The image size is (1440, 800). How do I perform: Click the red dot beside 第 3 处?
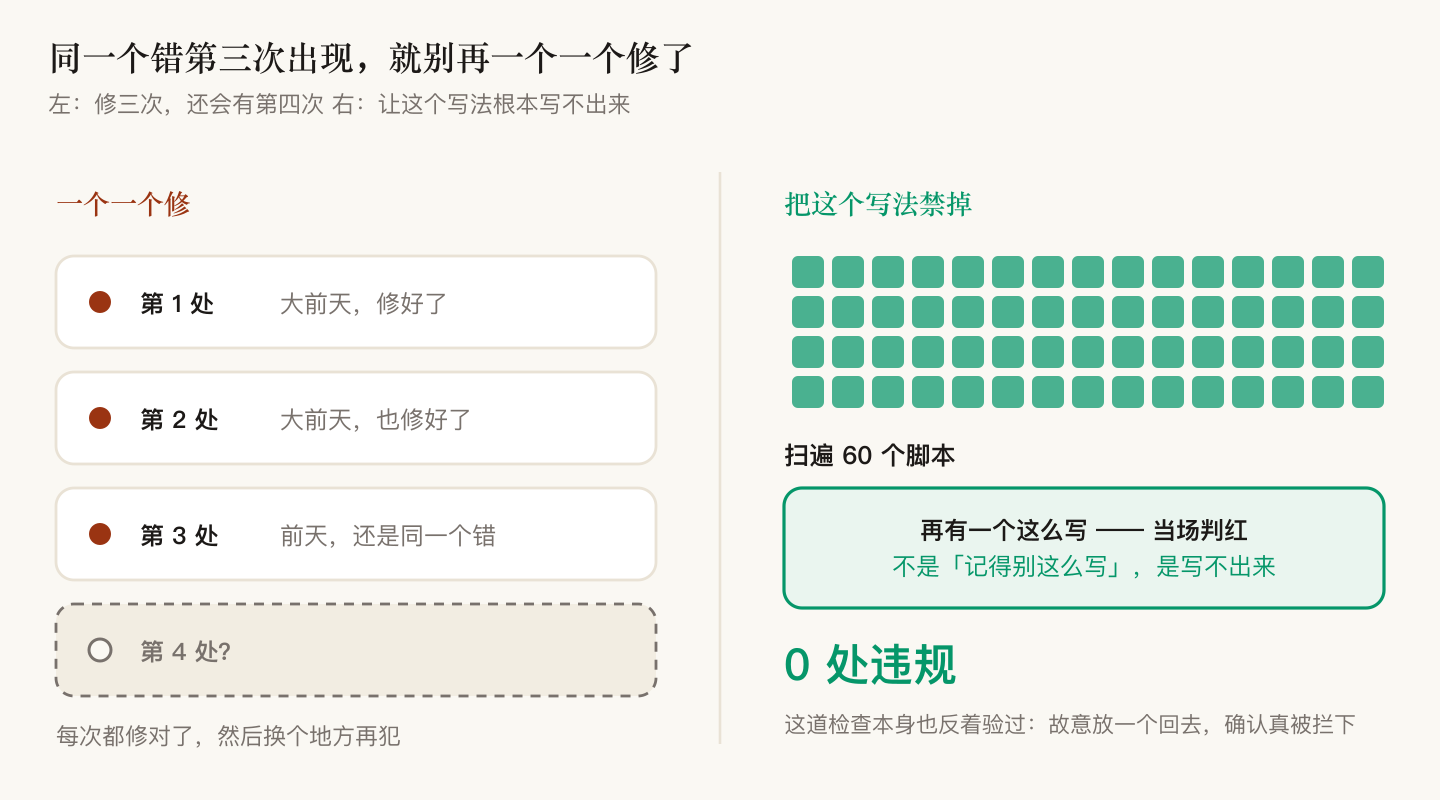[x=100, y=534]
